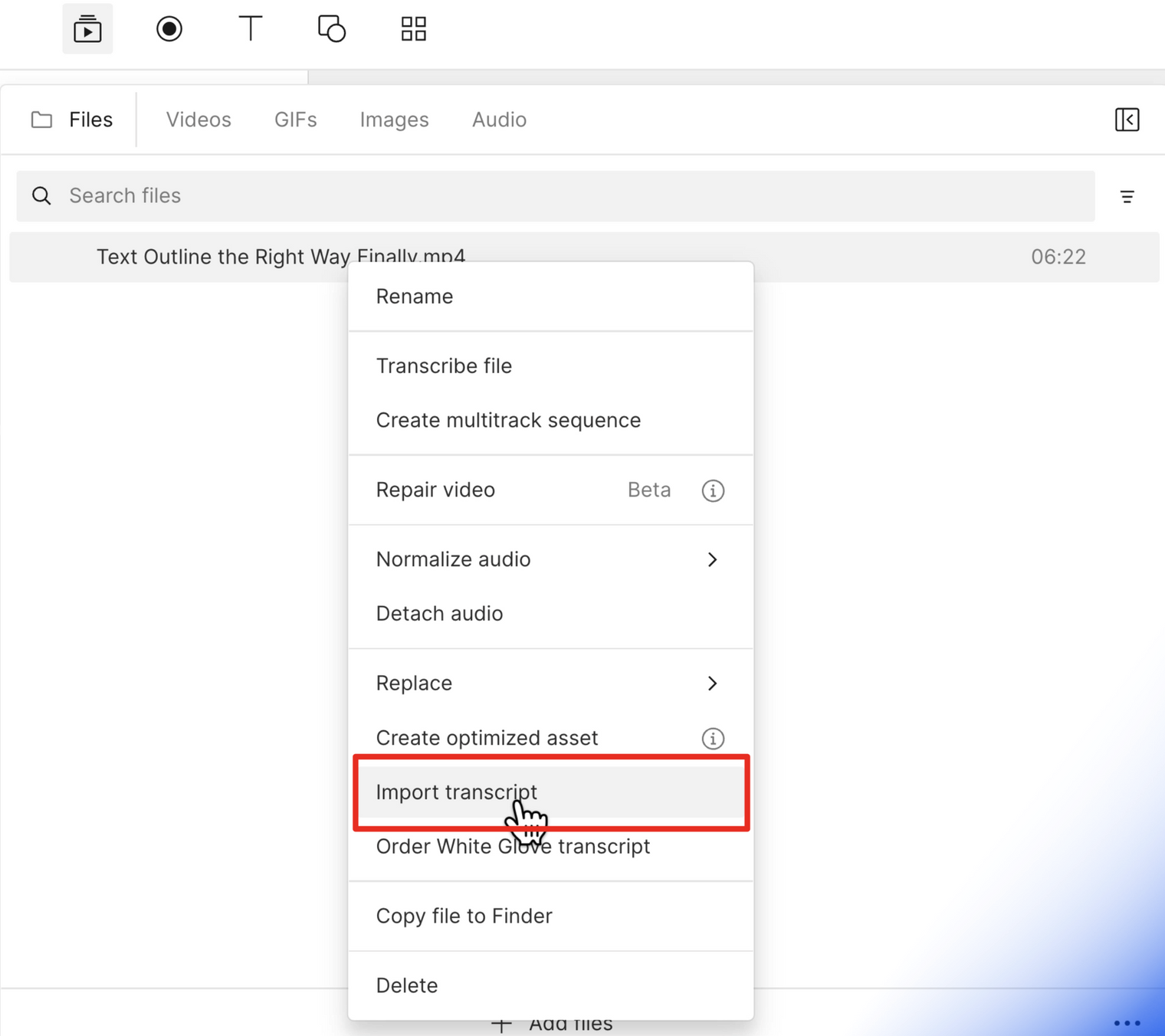Switch to the Audio tab
Screen dimensions: 1165x1036
coord(499,120)
